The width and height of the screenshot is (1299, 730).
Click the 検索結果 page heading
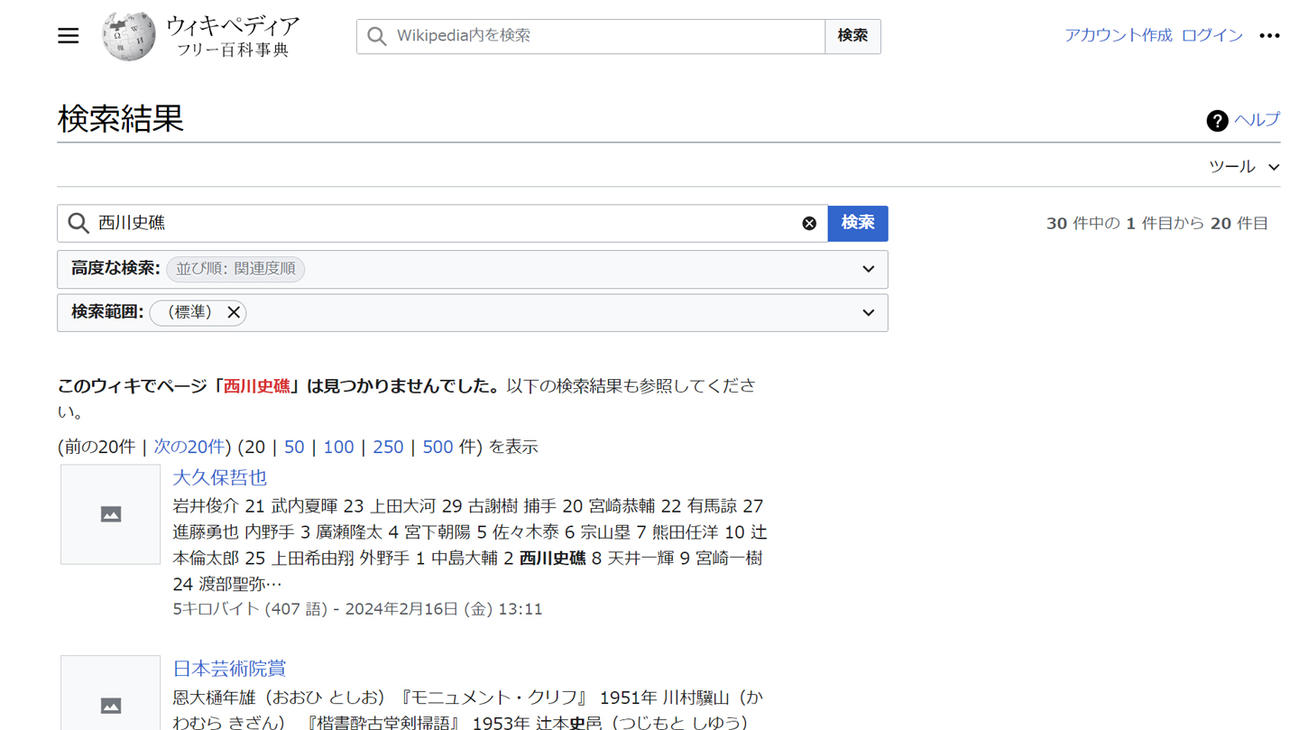coord(121,119)
